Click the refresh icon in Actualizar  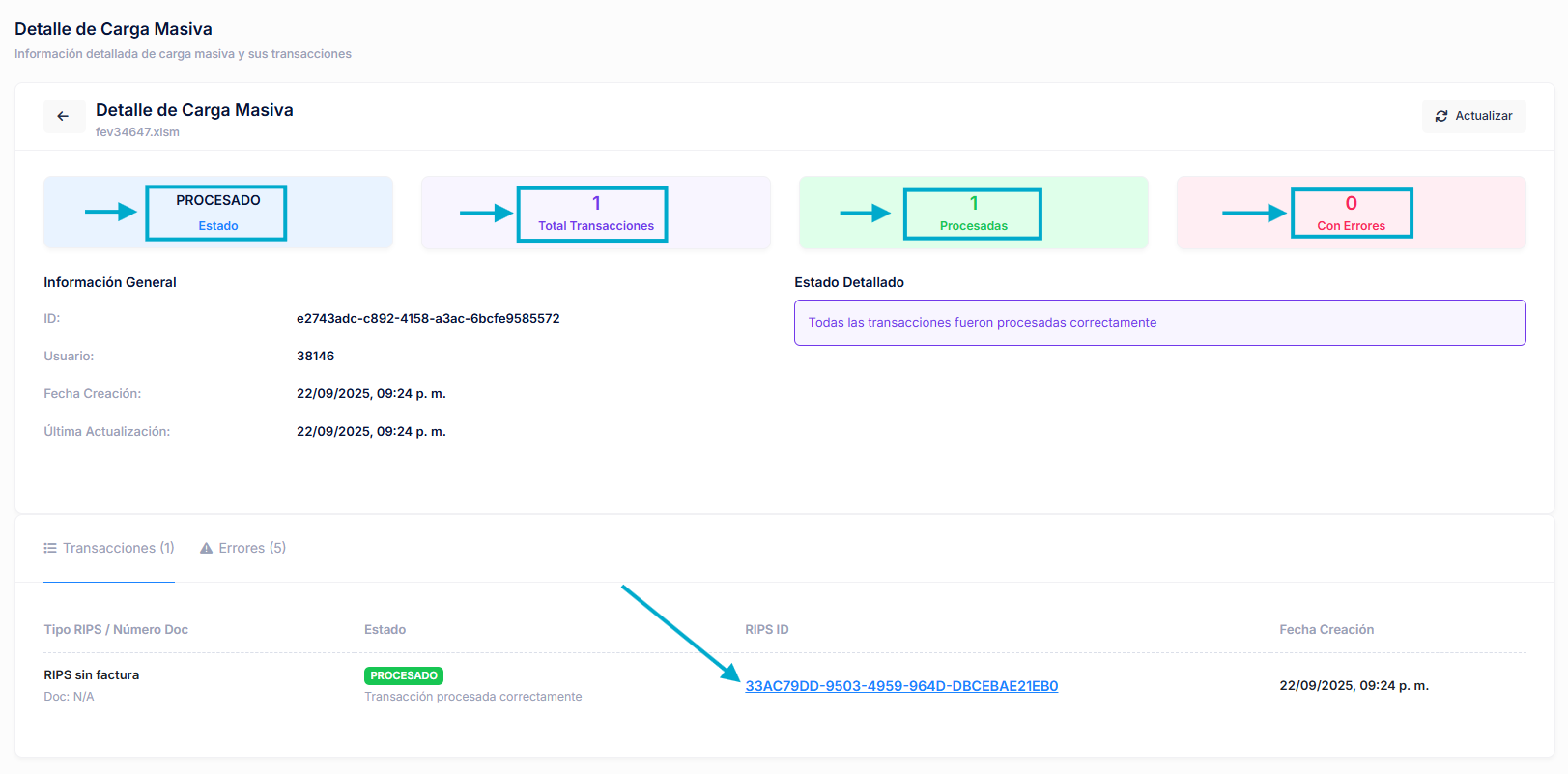[x=1441, y=116]
